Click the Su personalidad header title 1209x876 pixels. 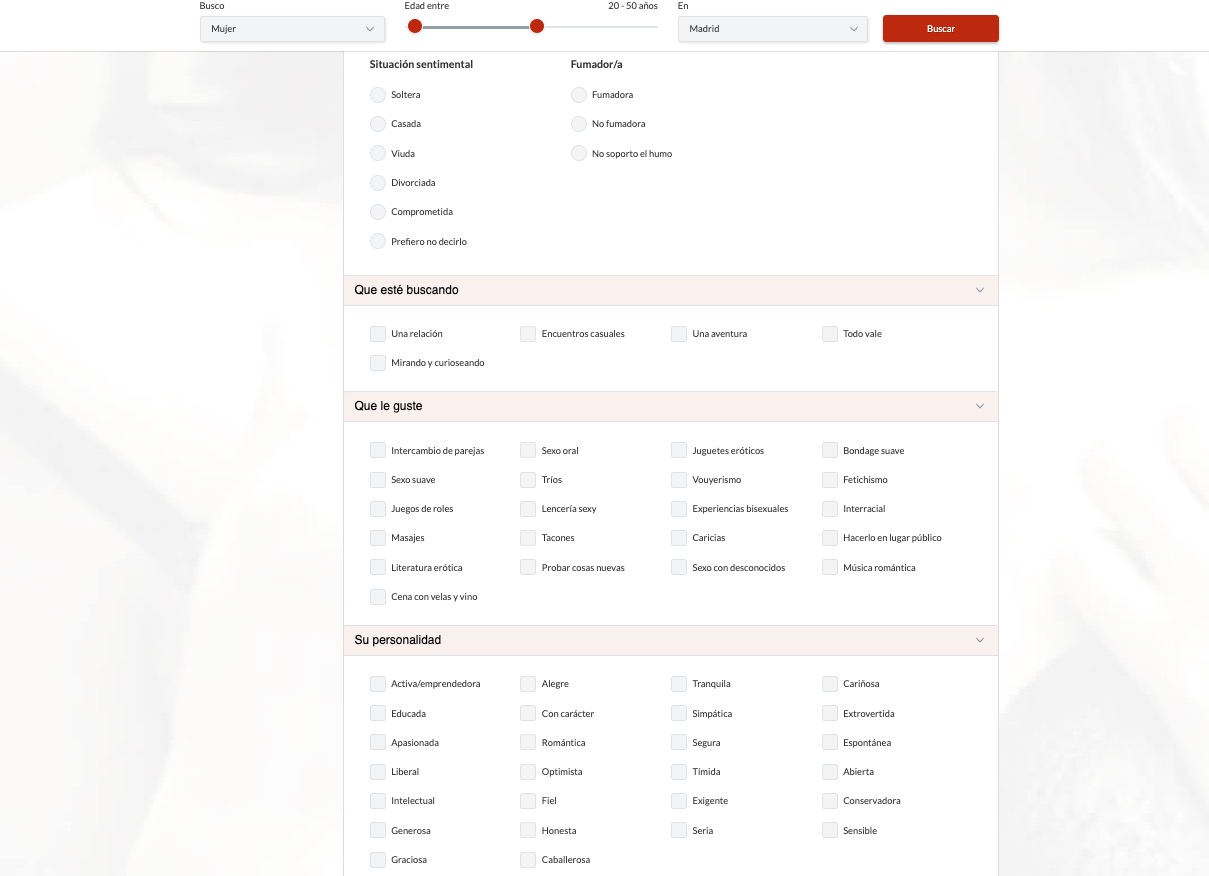(x=397, y=640)
